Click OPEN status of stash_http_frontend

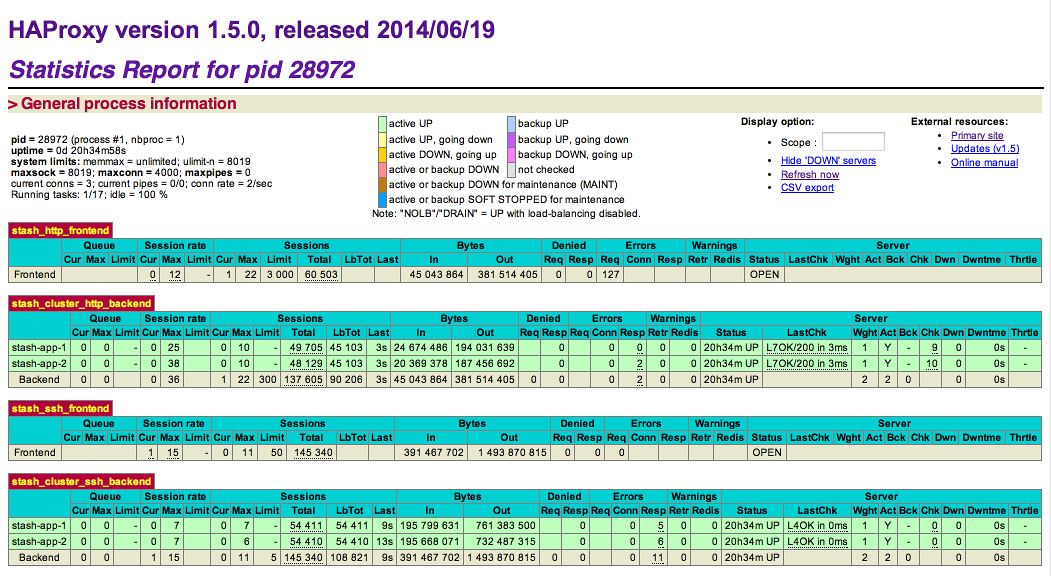[765, 274]
